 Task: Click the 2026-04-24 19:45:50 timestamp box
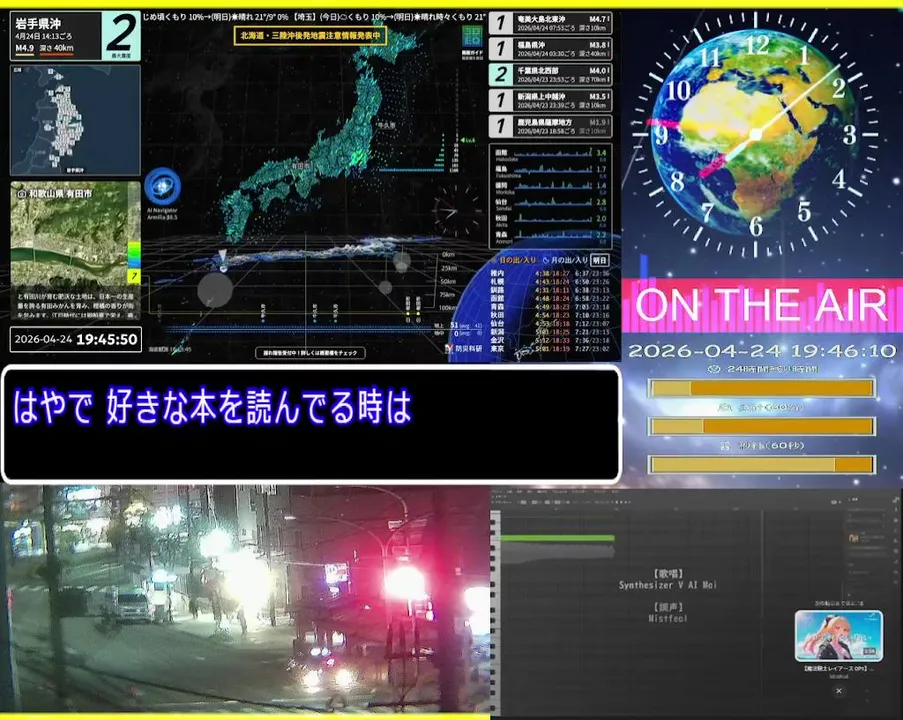[75, 339]
